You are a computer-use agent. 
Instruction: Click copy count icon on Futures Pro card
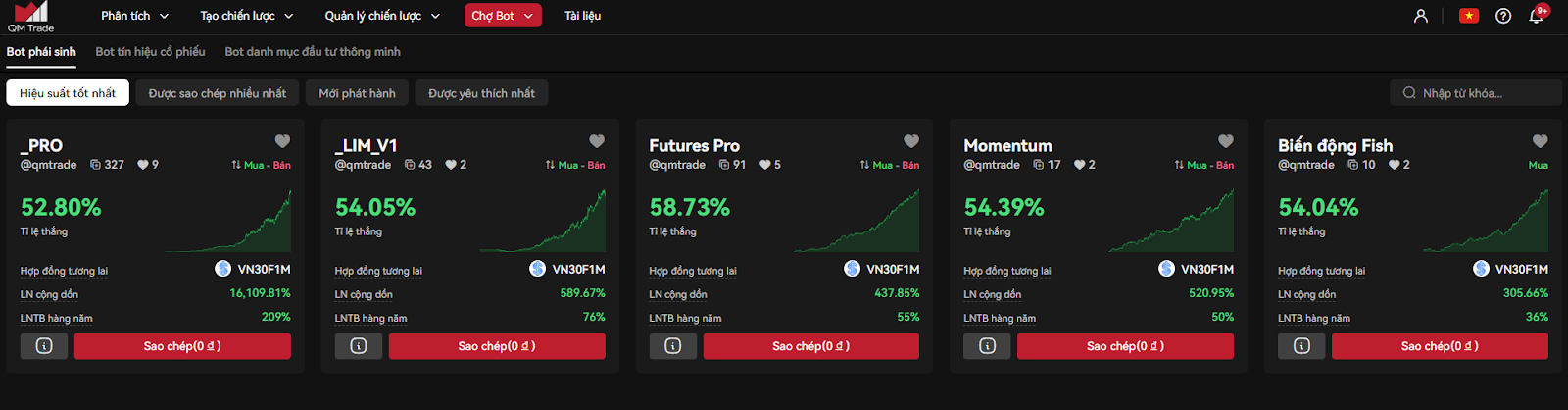724,165
